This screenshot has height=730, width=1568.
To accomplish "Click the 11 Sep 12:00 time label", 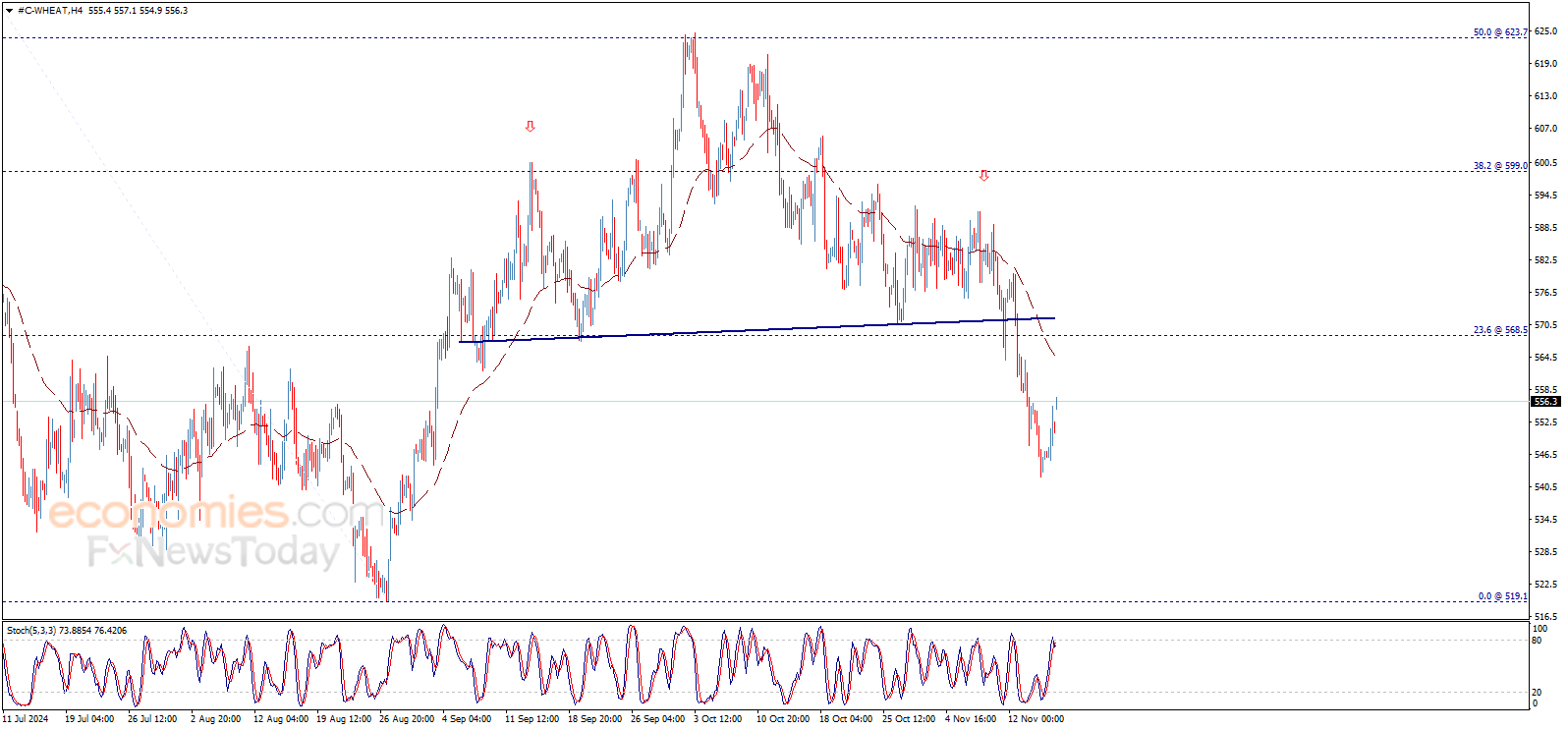I will point(532,719).
